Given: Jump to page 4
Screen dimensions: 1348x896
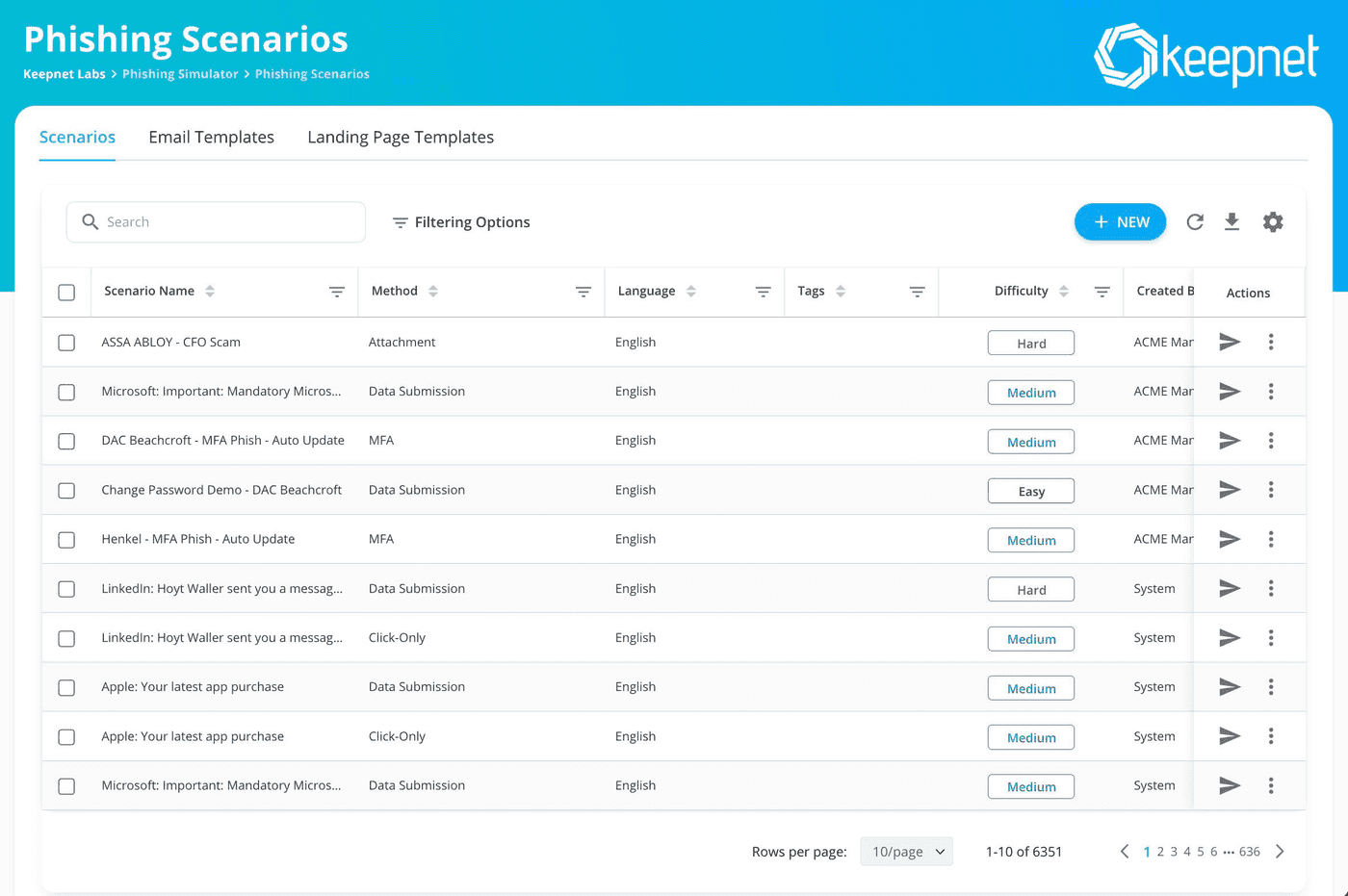Looking at the screenshot, I should [1187, 852].
